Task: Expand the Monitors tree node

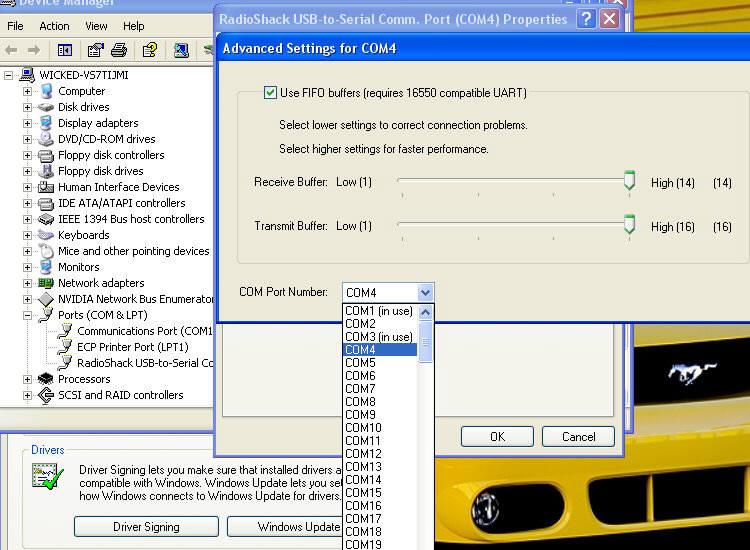Action: tap(27, 267)
